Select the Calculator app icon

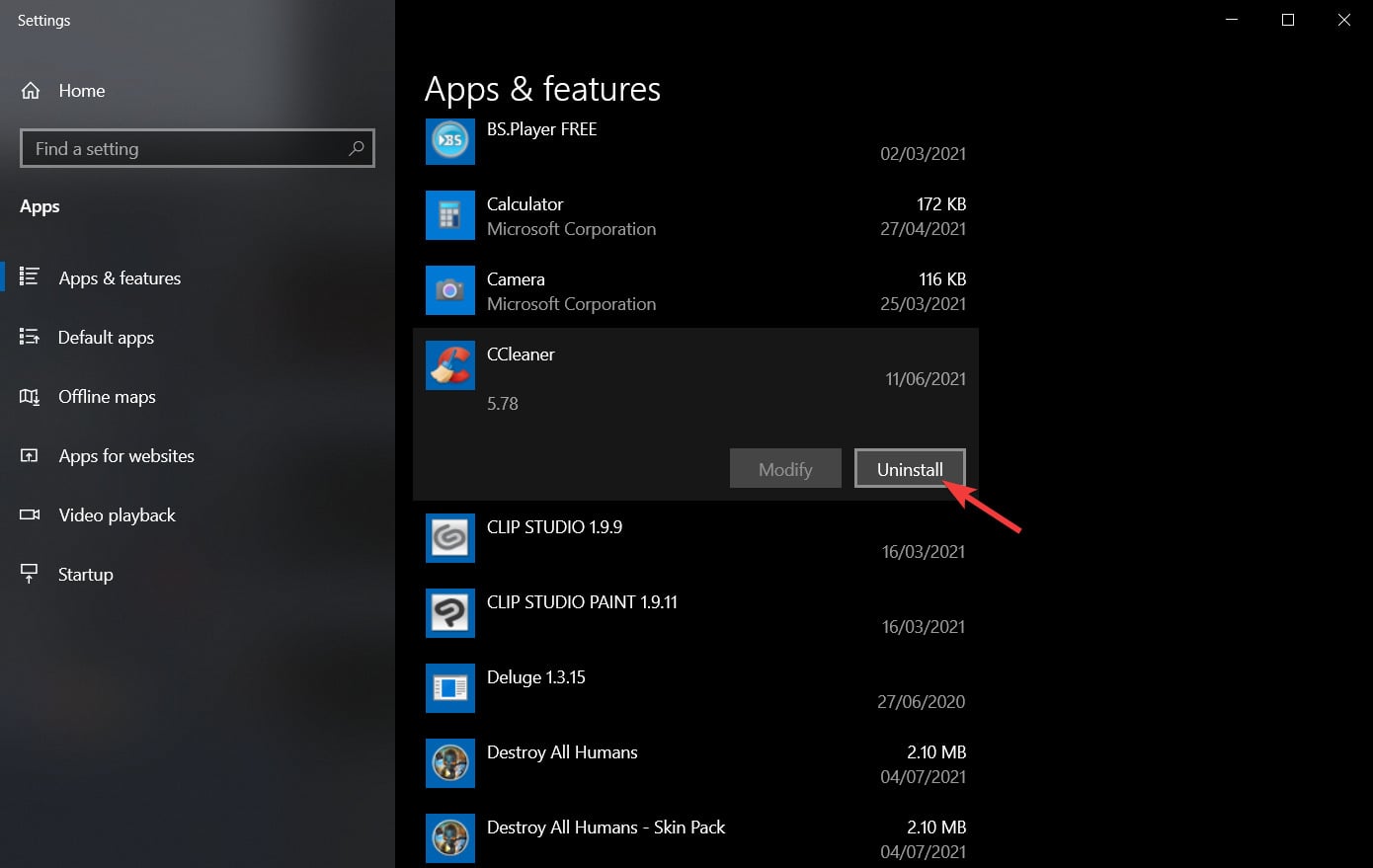point(449,215)
